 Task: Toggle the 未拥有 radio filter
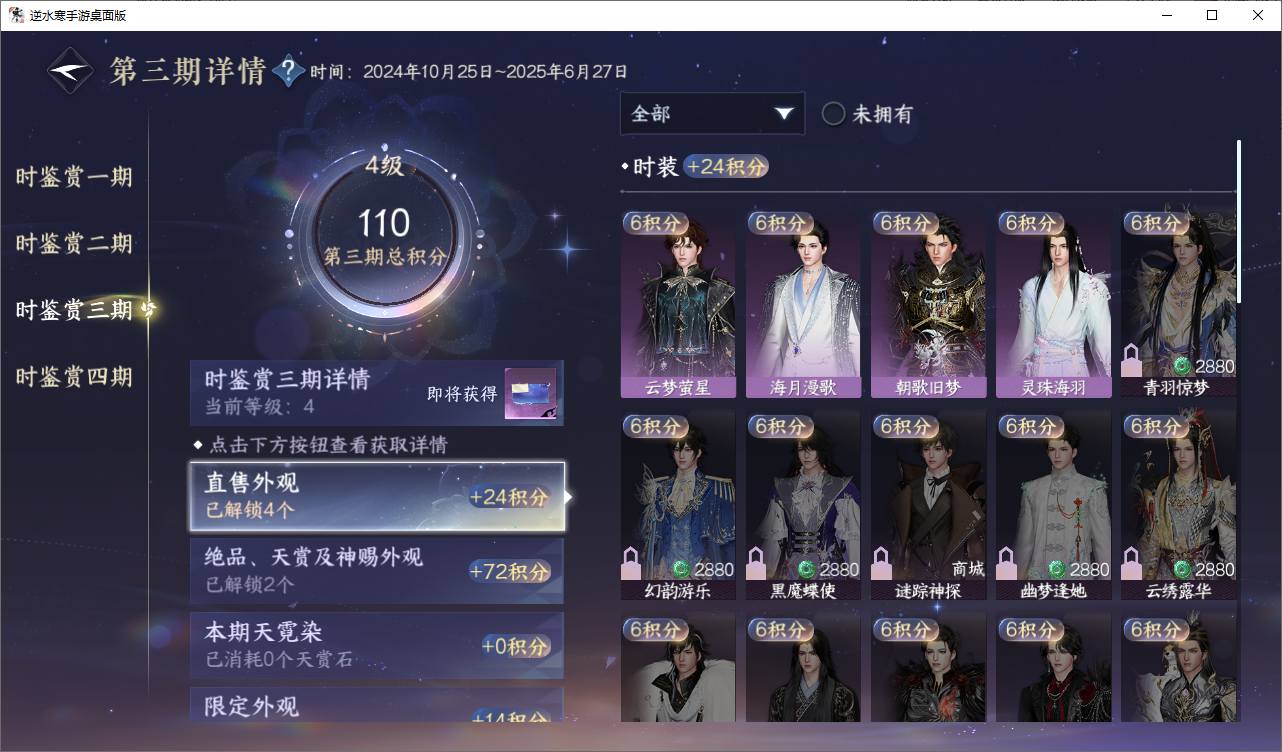pyautogui.click(x=834, y=114)
